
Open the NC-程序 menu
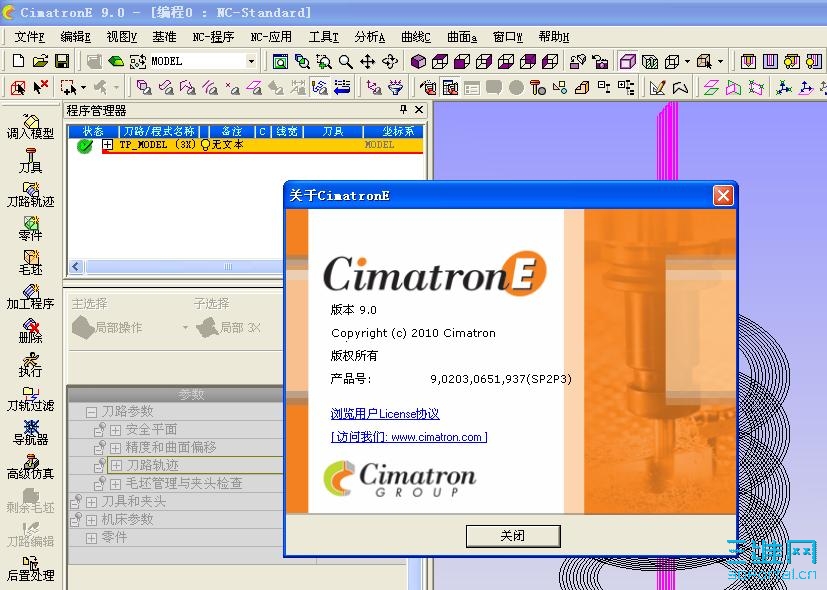(x=213, y=37)
